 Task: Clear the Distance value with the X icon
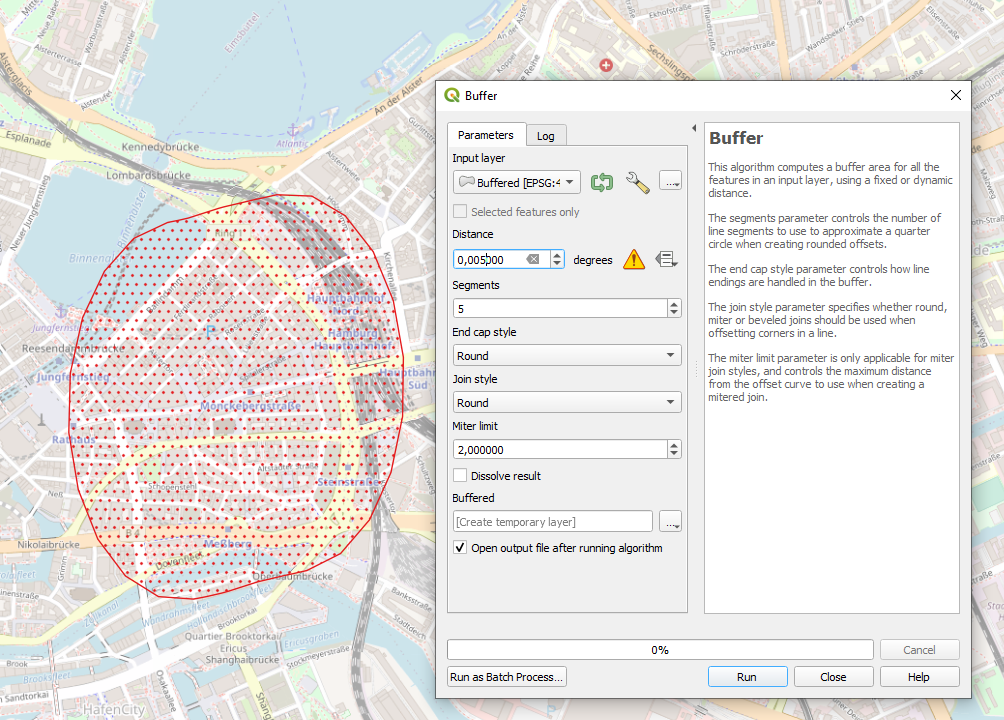(533, 260)
